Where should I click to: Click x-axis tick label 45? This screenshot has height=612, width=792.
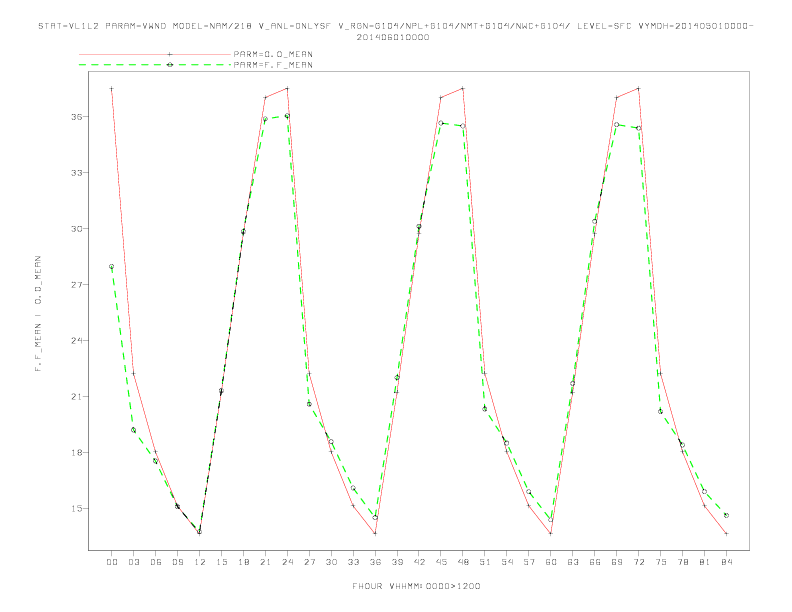(441, 562)
